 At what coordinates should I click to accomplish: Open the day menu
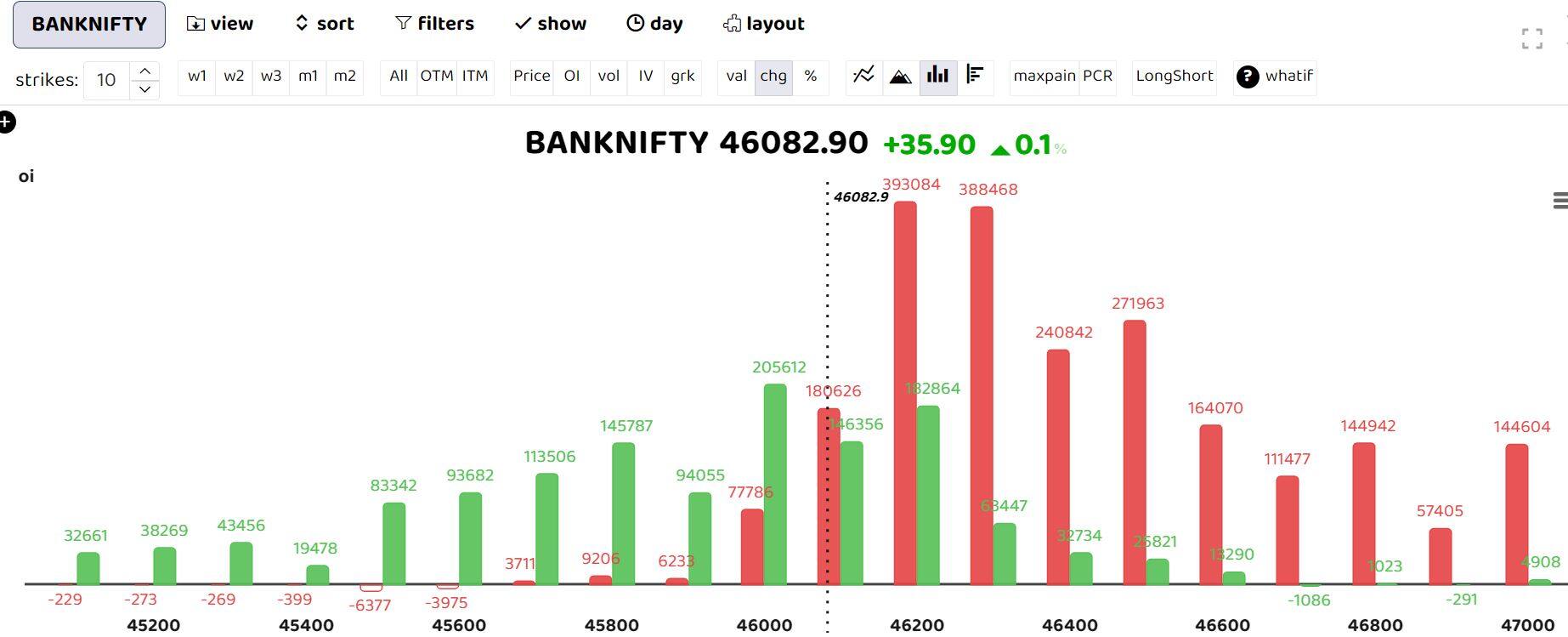(654, 24)
